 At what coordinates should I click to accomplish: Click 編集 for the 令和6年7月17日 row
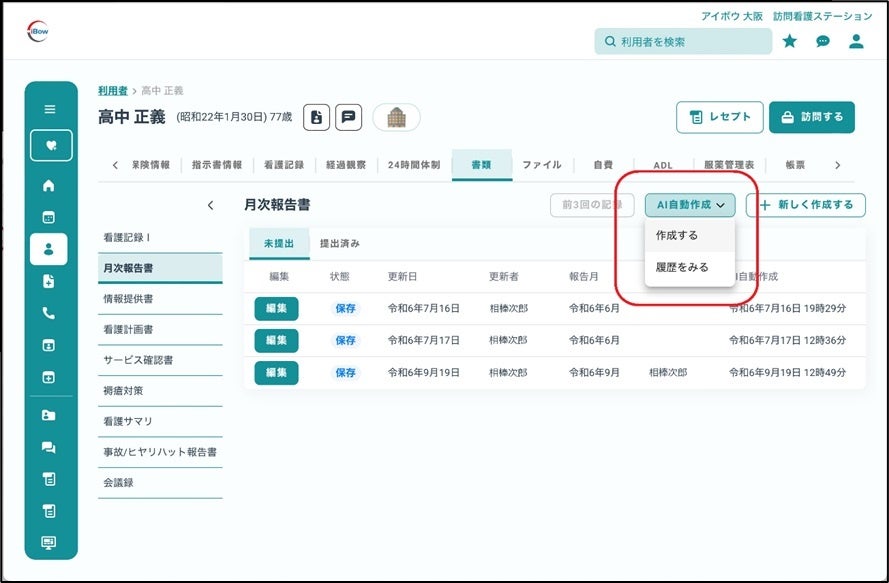pos(276,340)
